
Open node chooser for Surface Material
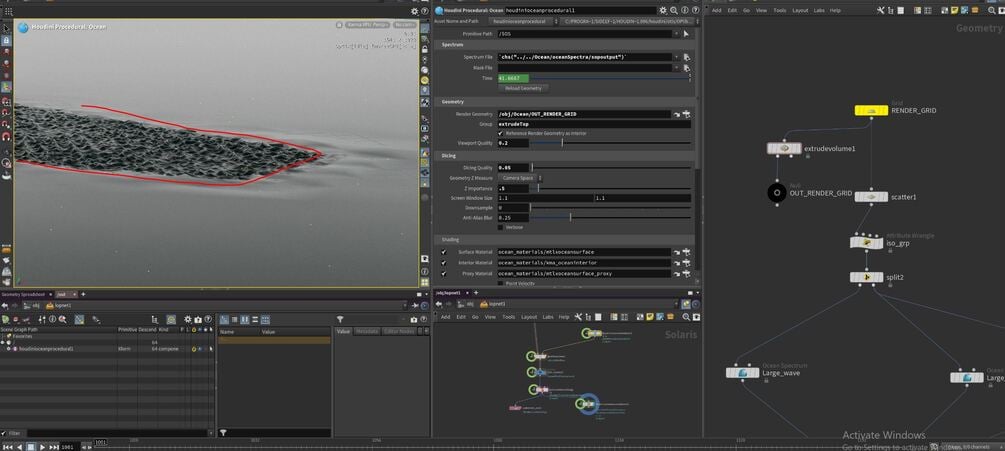[686, 252]
